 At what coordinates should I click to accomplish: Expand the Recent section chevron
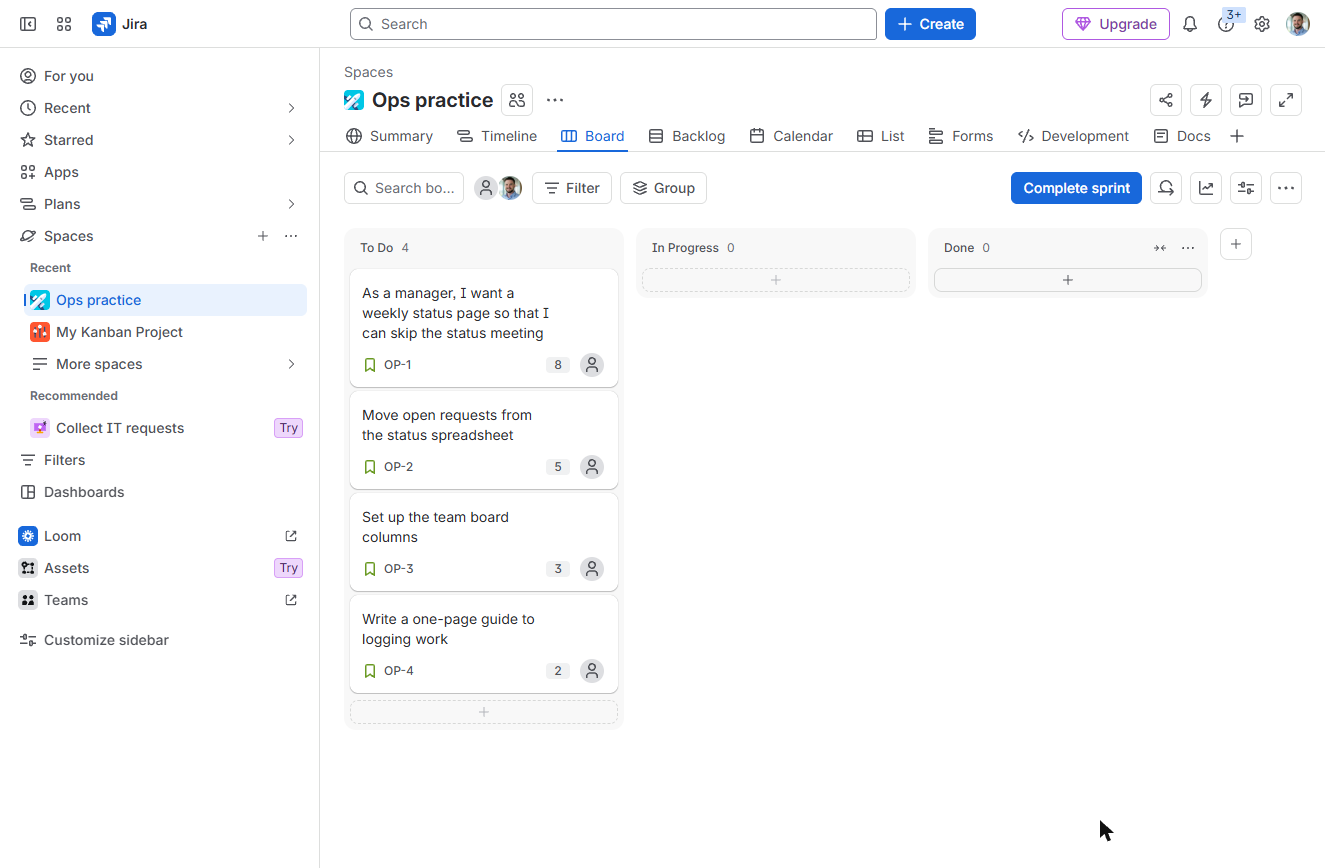pyautogui.click(x=291, y=108)
